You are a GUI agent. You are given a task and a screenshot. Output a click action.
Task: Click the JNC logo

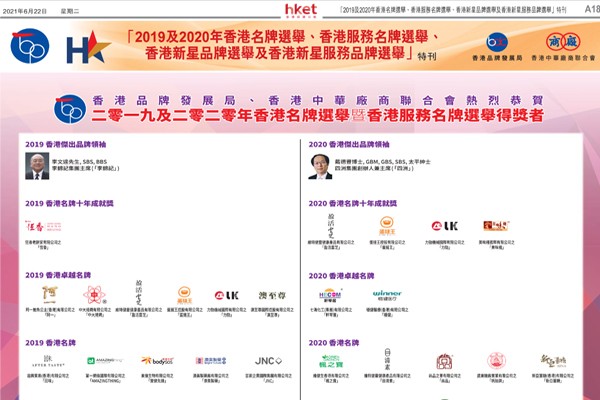[x=268, y=361]
